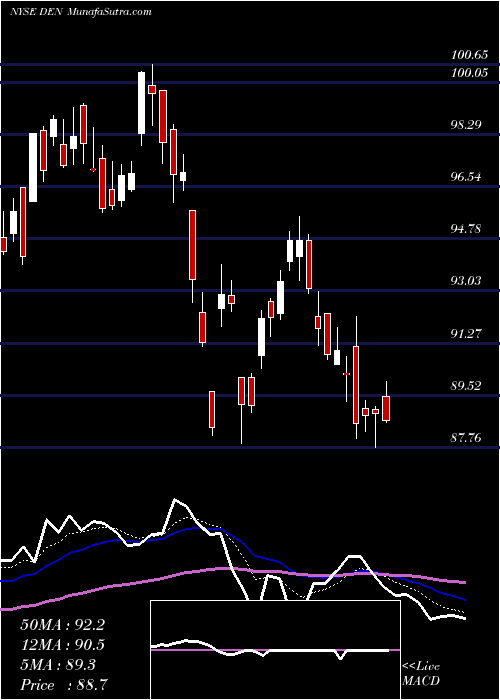
Task: Click the 98.29 price axis label
Action: [466, 125]
